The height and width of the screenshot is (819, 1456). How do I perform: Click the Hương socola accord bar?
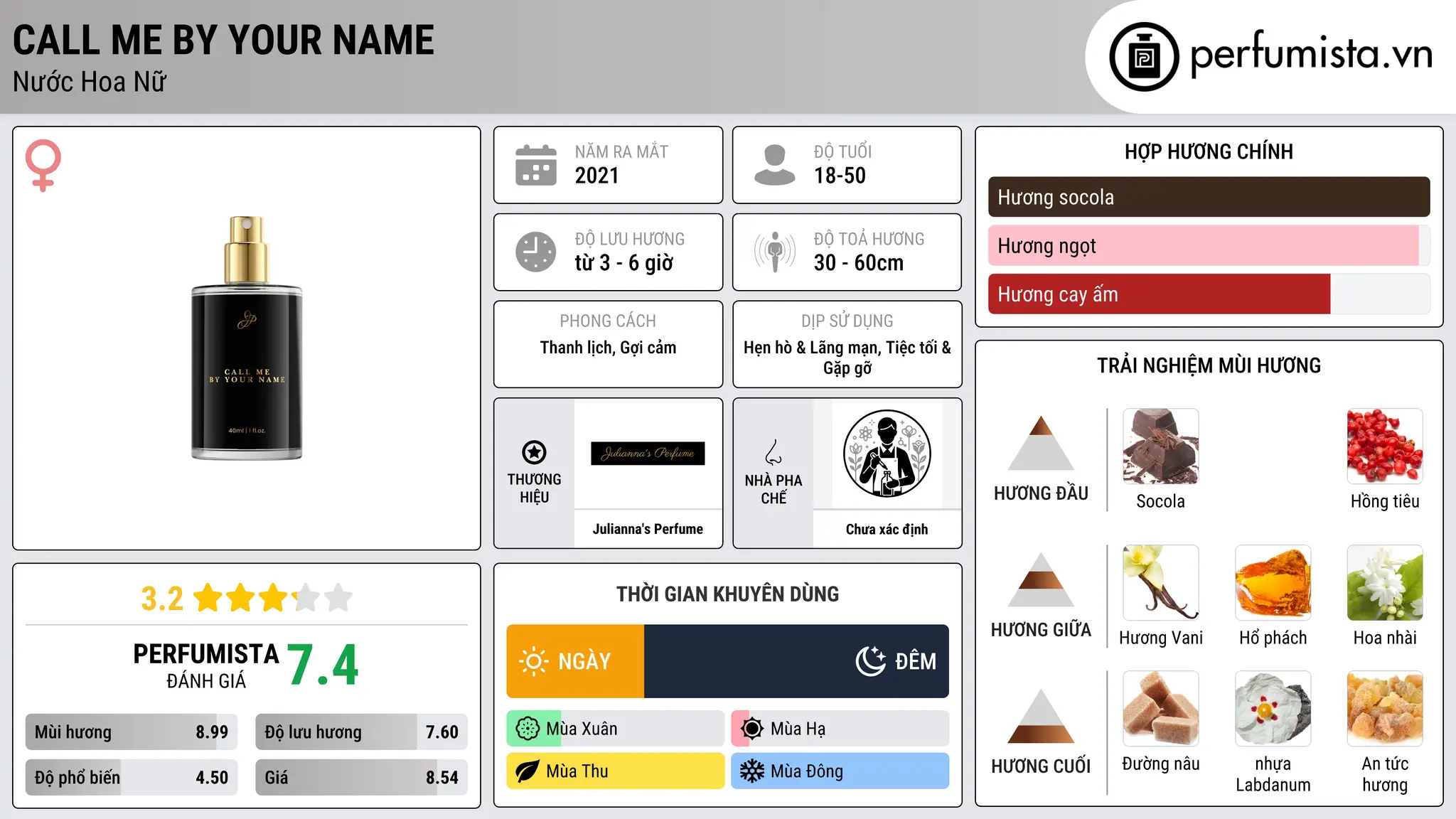click(x=1209, y=197)
